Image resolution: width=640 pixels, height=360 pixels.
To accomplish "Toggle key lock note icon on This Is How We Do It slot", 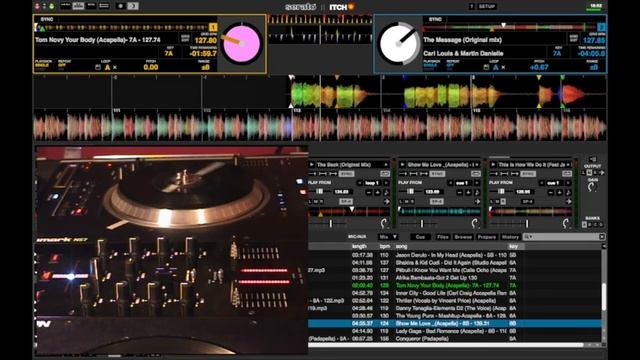I will point(568,192).
